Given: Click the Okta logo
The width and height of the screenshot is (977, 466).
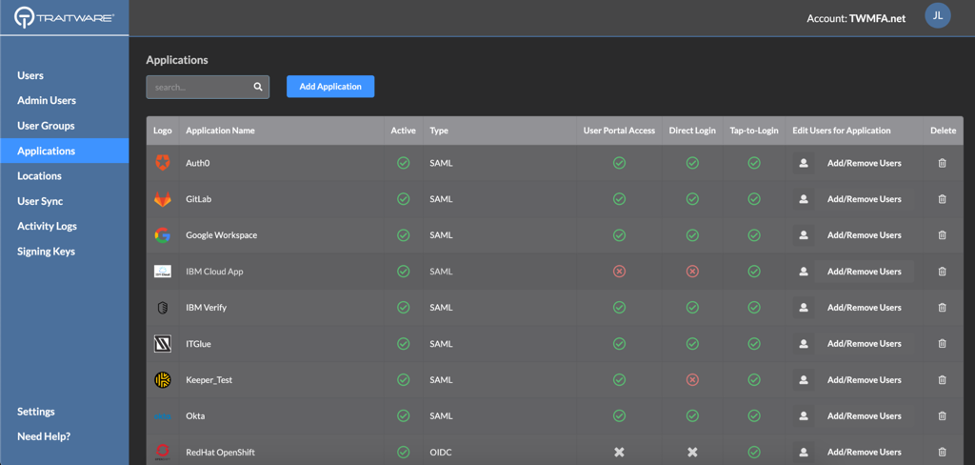Looking at the screenshot, I should [163, 416].
